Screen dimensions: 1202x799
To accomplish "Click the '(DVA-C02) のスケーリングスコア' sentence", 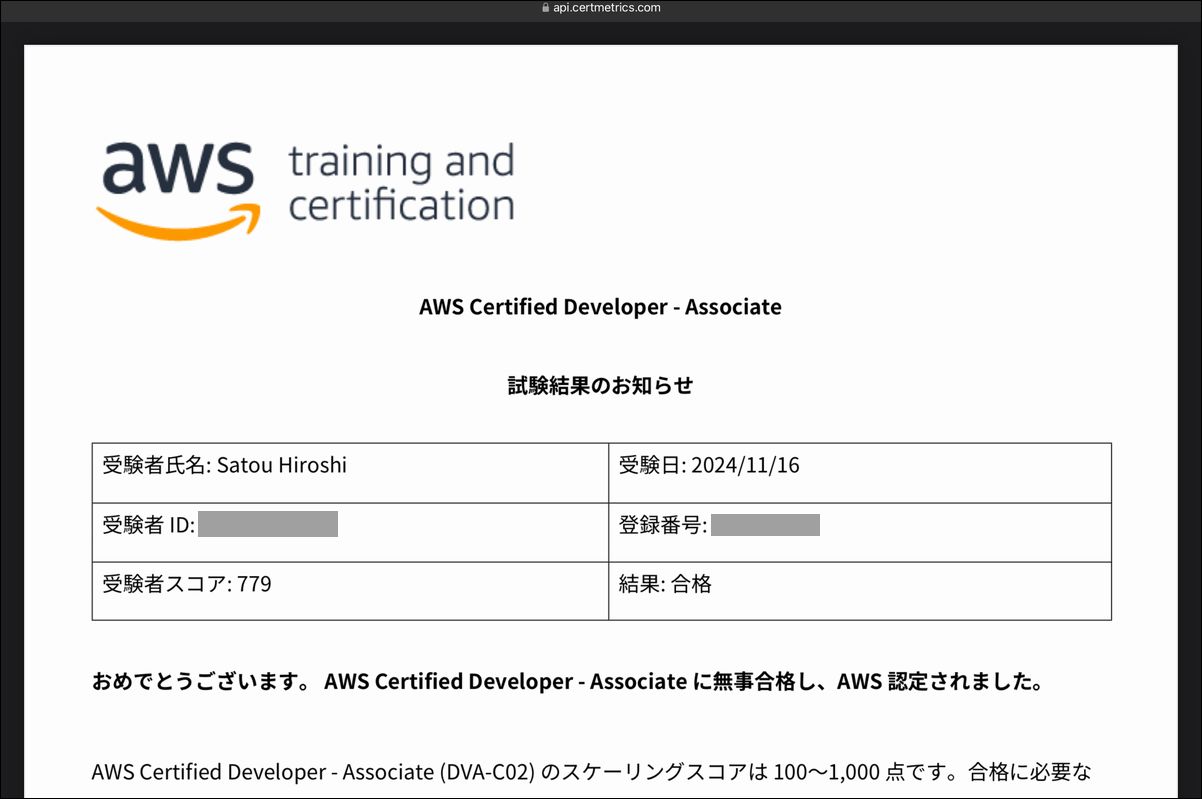I will click(591, 772).
